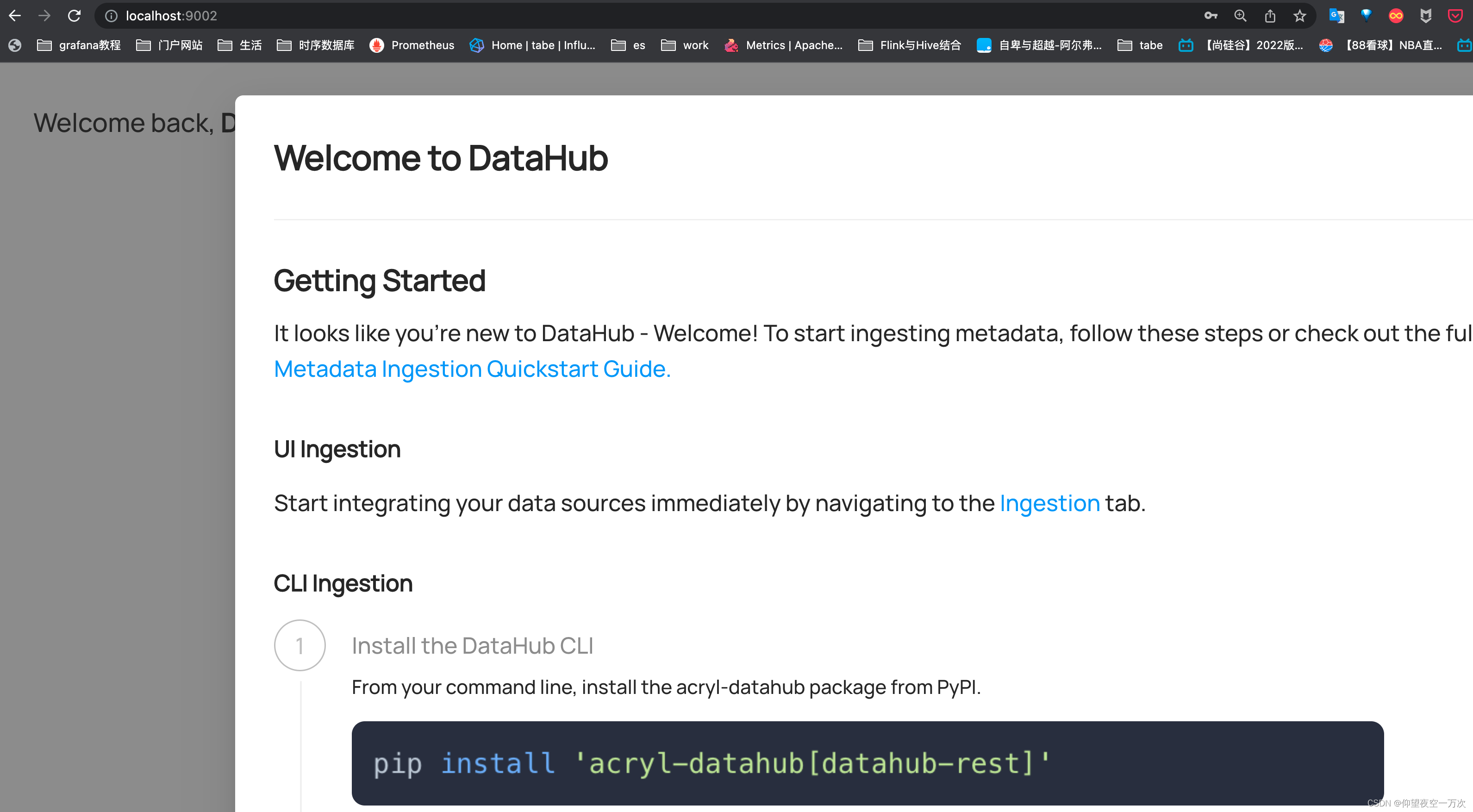Open the Metadata Ingestion Quickstart Guide link
Viewport: 1473px width, 812px height.
point(472,369)
